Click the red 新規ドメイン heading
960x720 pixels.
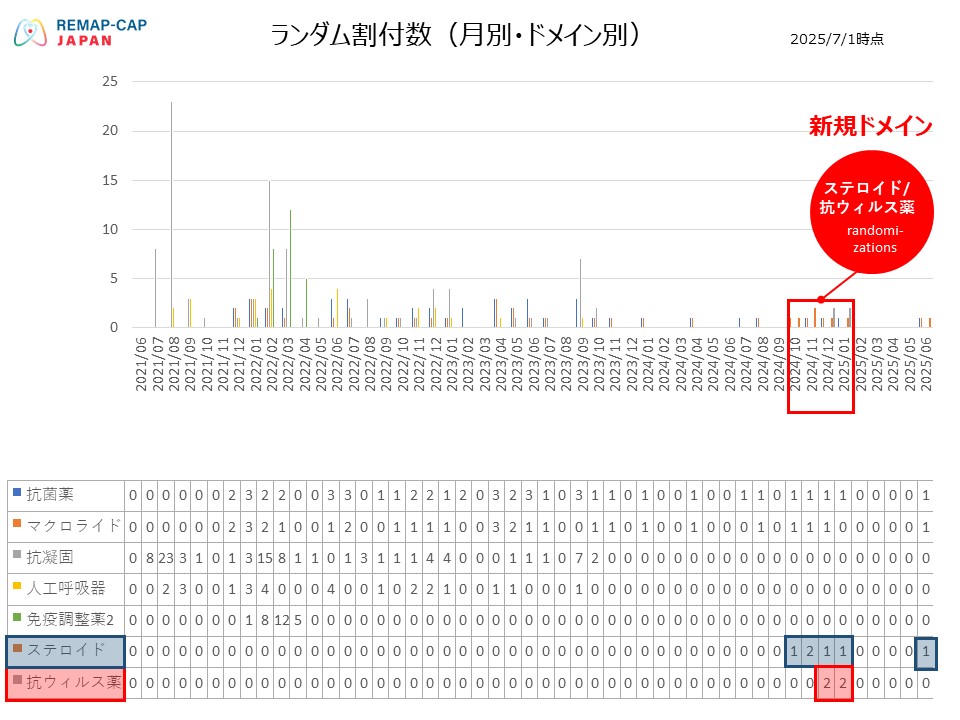point(870,126)
